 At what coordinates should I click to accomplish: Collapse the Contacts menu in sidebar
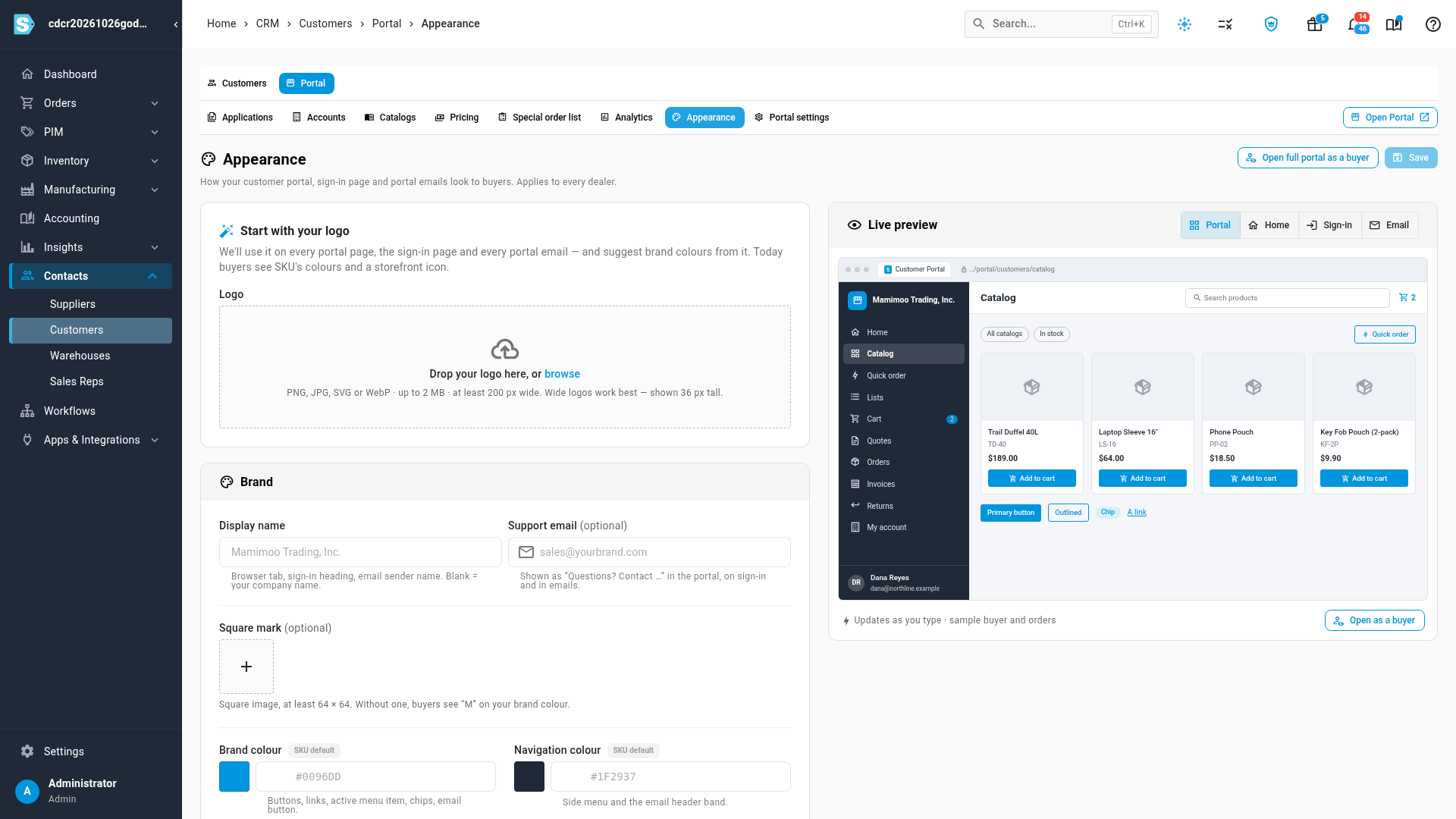(x=152, y=276)
